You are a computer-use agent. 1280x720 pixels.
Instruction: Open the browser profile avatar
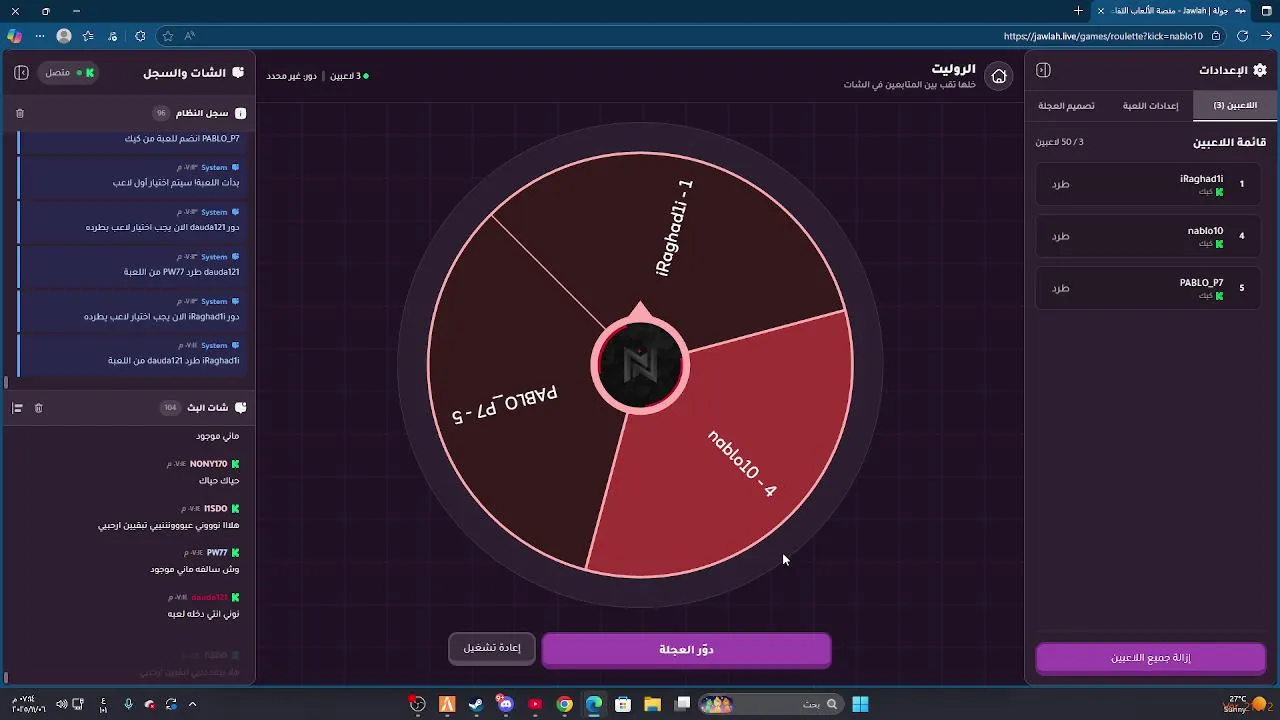tap(64, 36)
